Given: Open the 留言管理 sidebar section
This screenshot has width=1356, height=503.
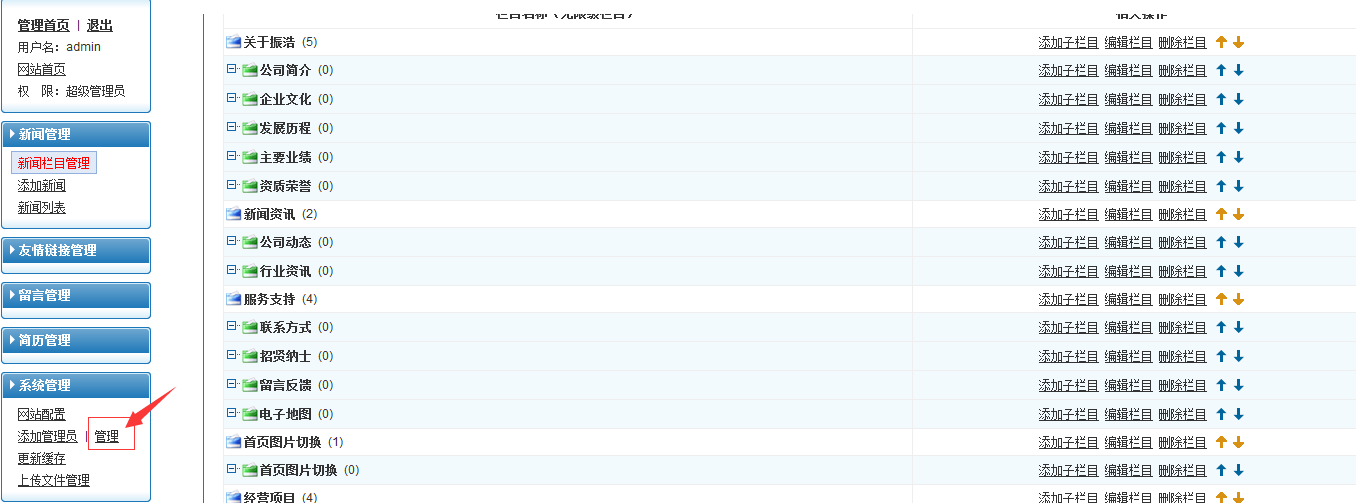Looking at the screenshot, I should tap(45, 295).
